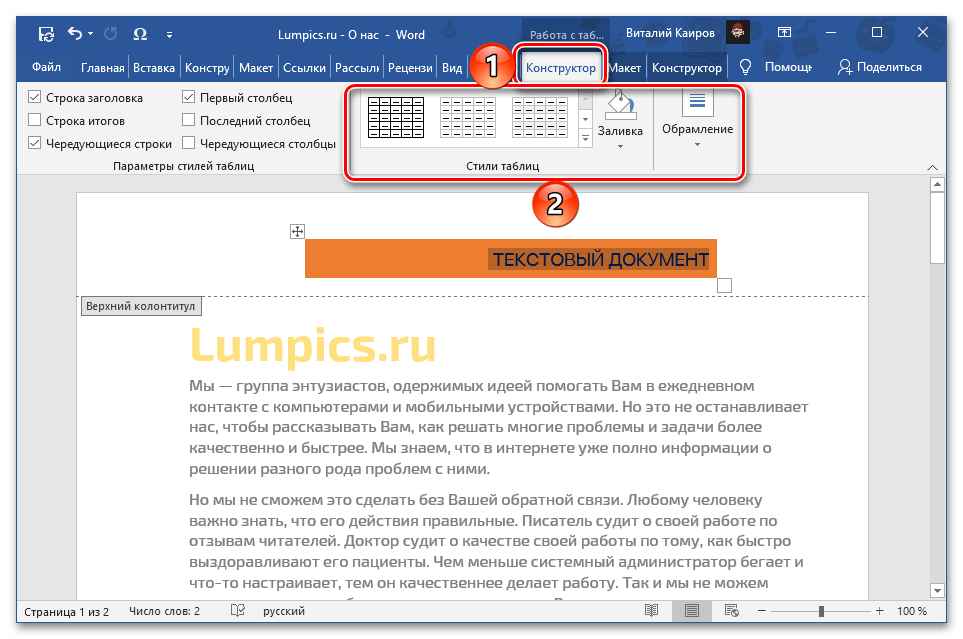Select the second dashed table style thumbnail
Viewport: 963px width, 639px height.
[468, 117]
